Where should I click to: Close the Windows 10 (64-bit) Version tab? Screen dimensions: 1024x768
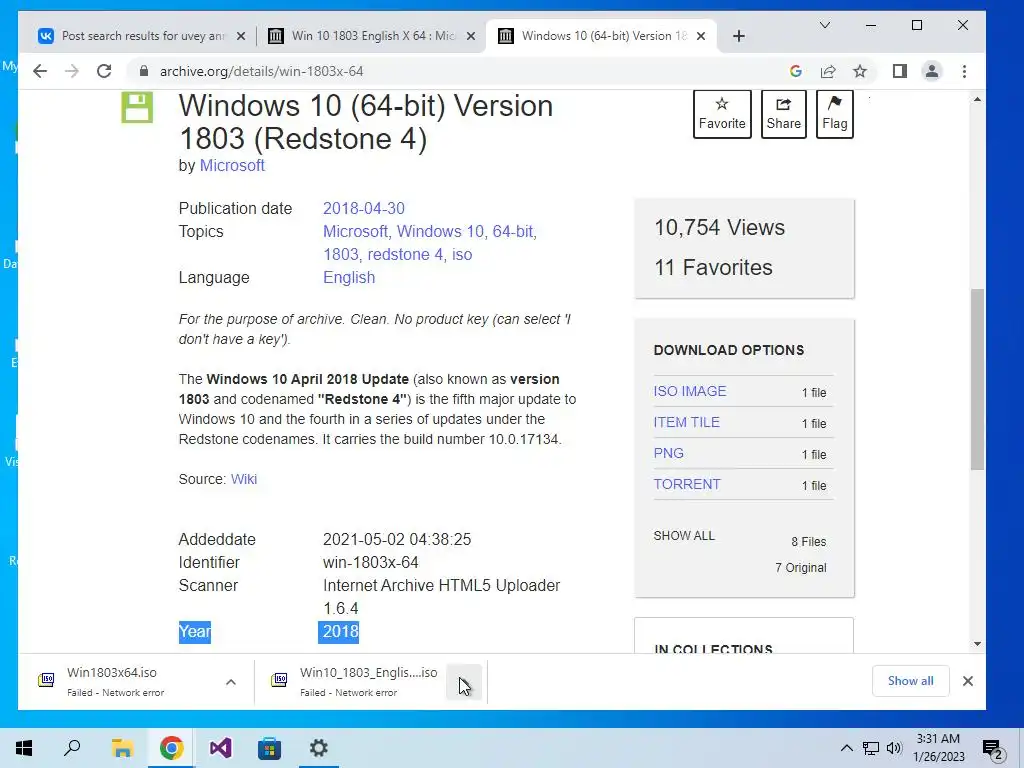click(701, 36)
